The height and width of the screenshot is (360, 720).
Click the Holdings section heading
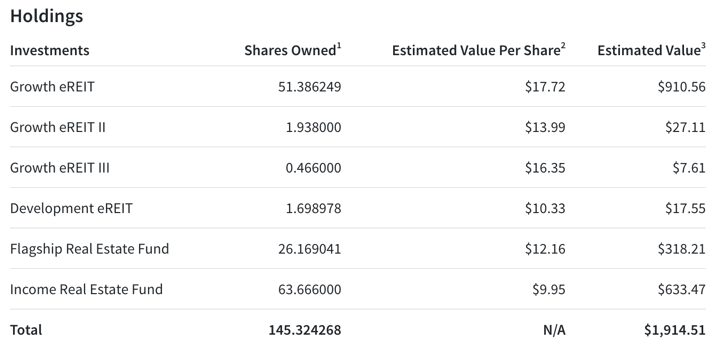(x=46, y=16)
